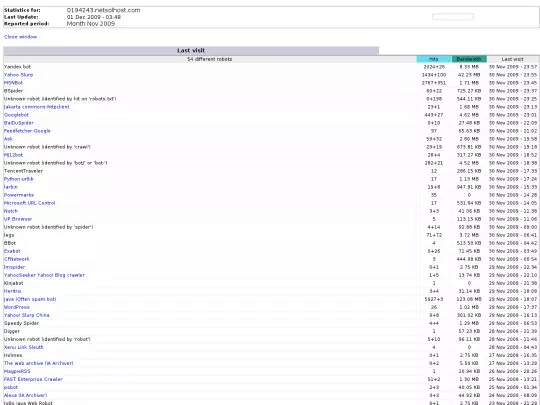Open the UP Browser link

(18, 219)
